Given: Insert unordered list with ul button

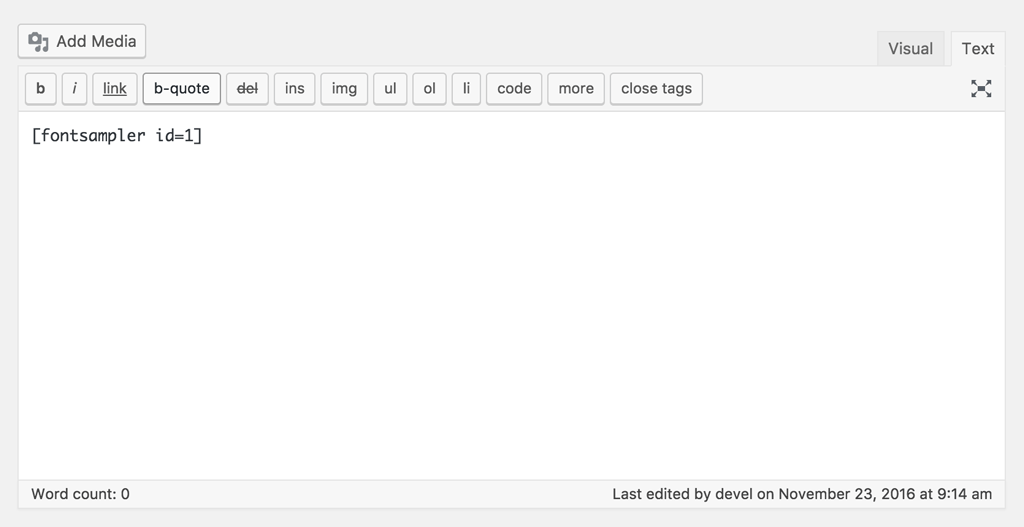Looking at the screenshot, I should point(390,88).
